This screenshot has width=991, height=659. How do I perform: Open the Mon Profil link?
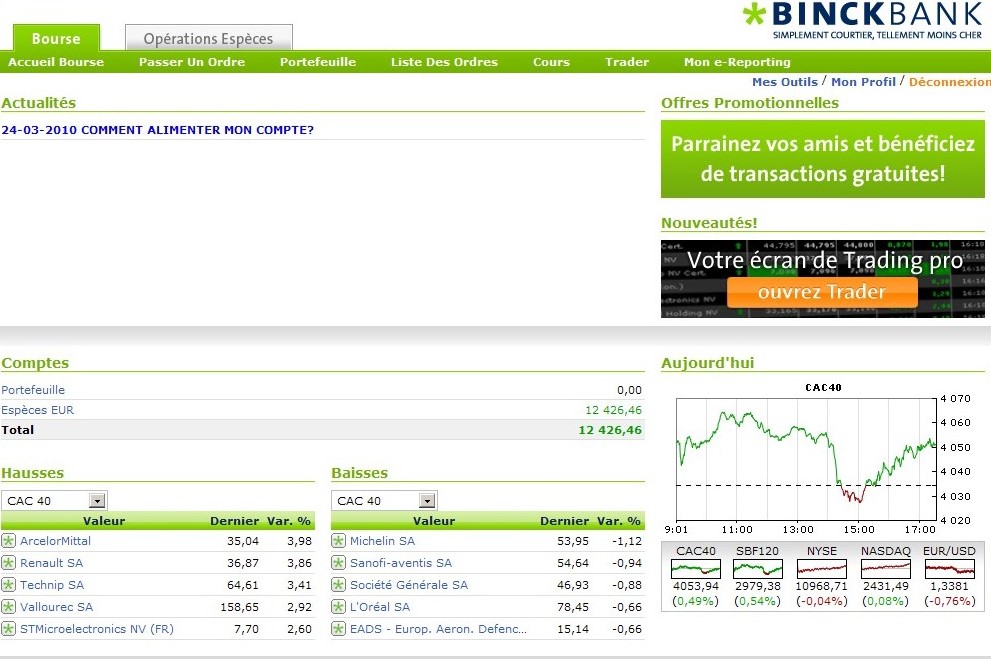coord(863,82)
